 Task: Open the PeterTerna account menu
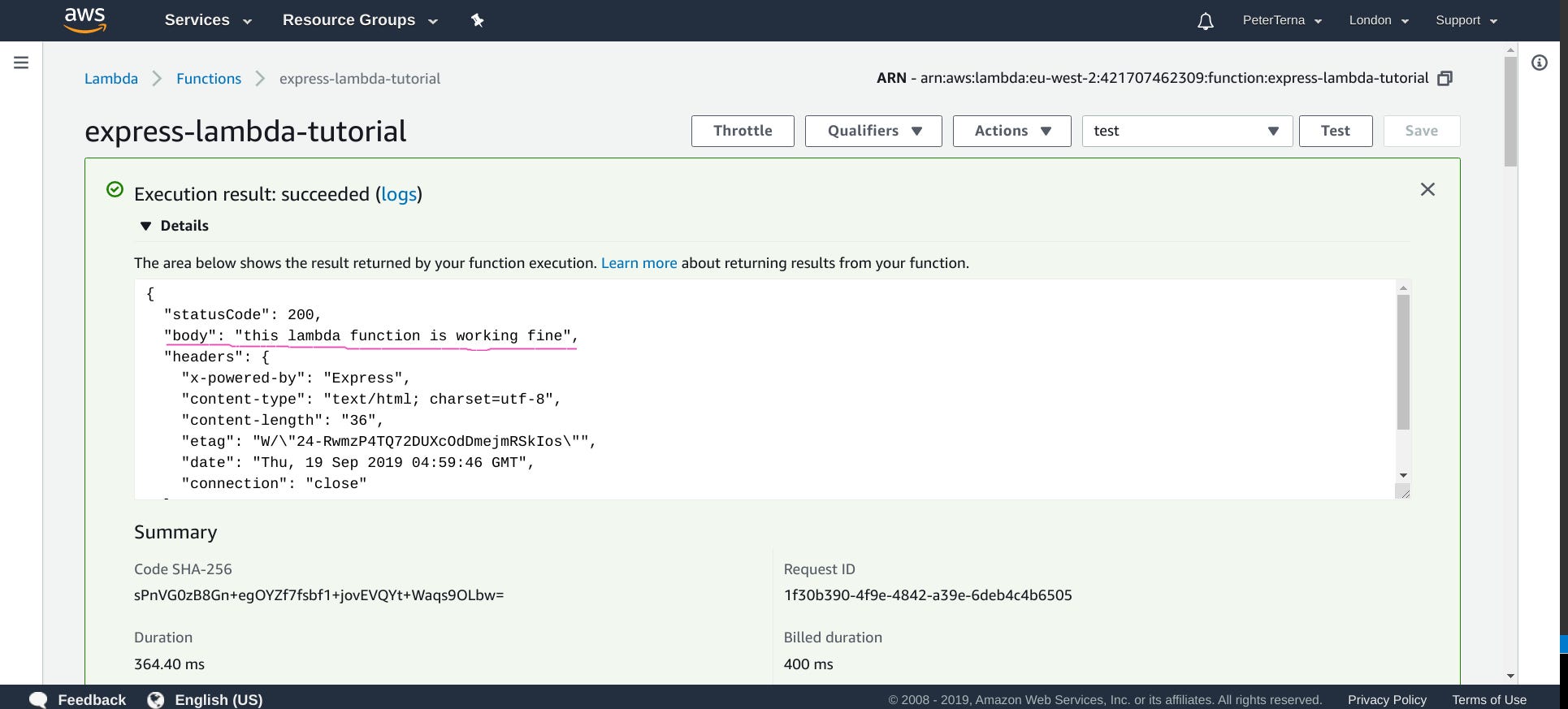tap(1282, 20)
